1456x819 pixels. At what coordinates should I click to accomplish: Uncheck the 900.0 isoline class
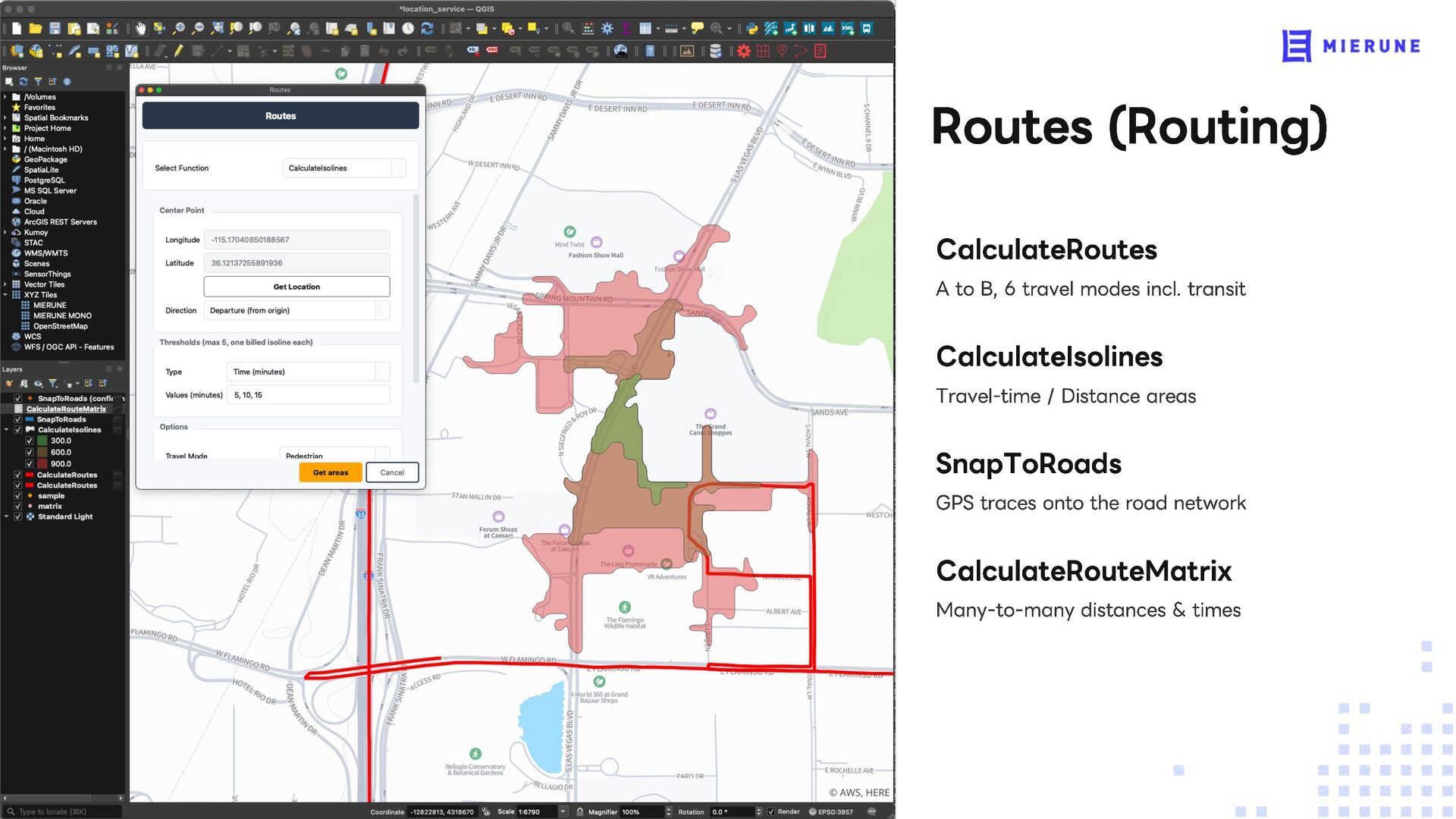click(30, 463)
